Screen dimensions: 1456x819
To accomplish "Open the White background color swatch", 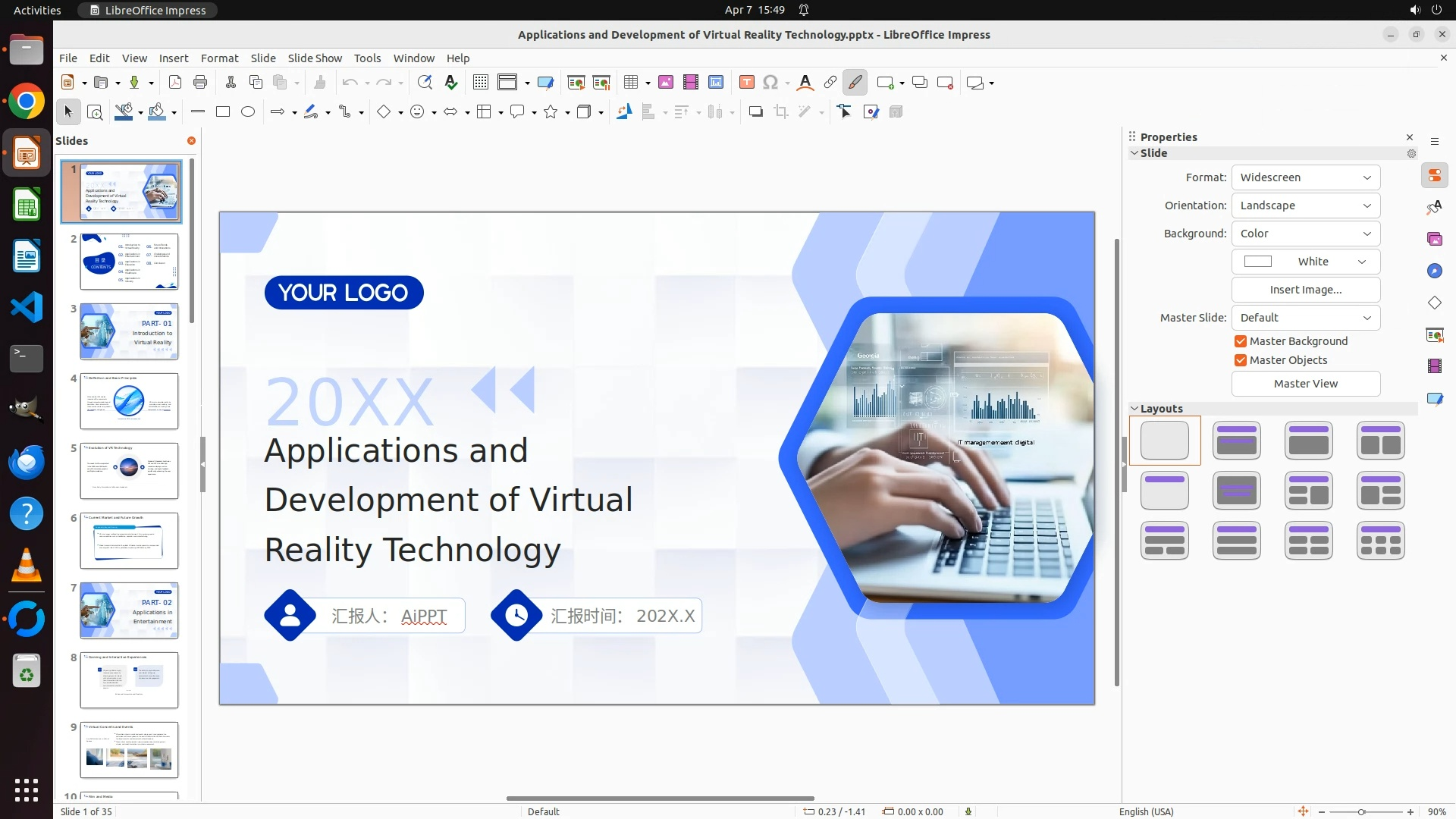I will pos(1305,262).
